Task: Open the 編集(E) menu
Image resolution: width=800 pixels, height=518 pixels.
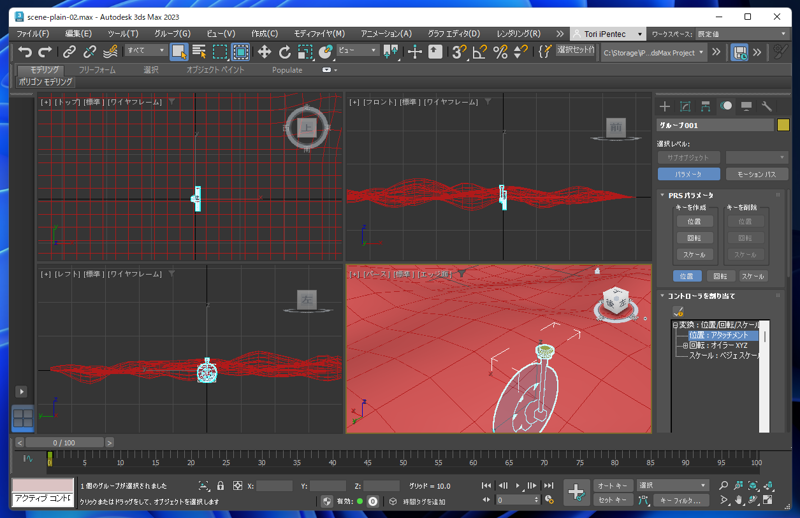Action: coord(79,34)
